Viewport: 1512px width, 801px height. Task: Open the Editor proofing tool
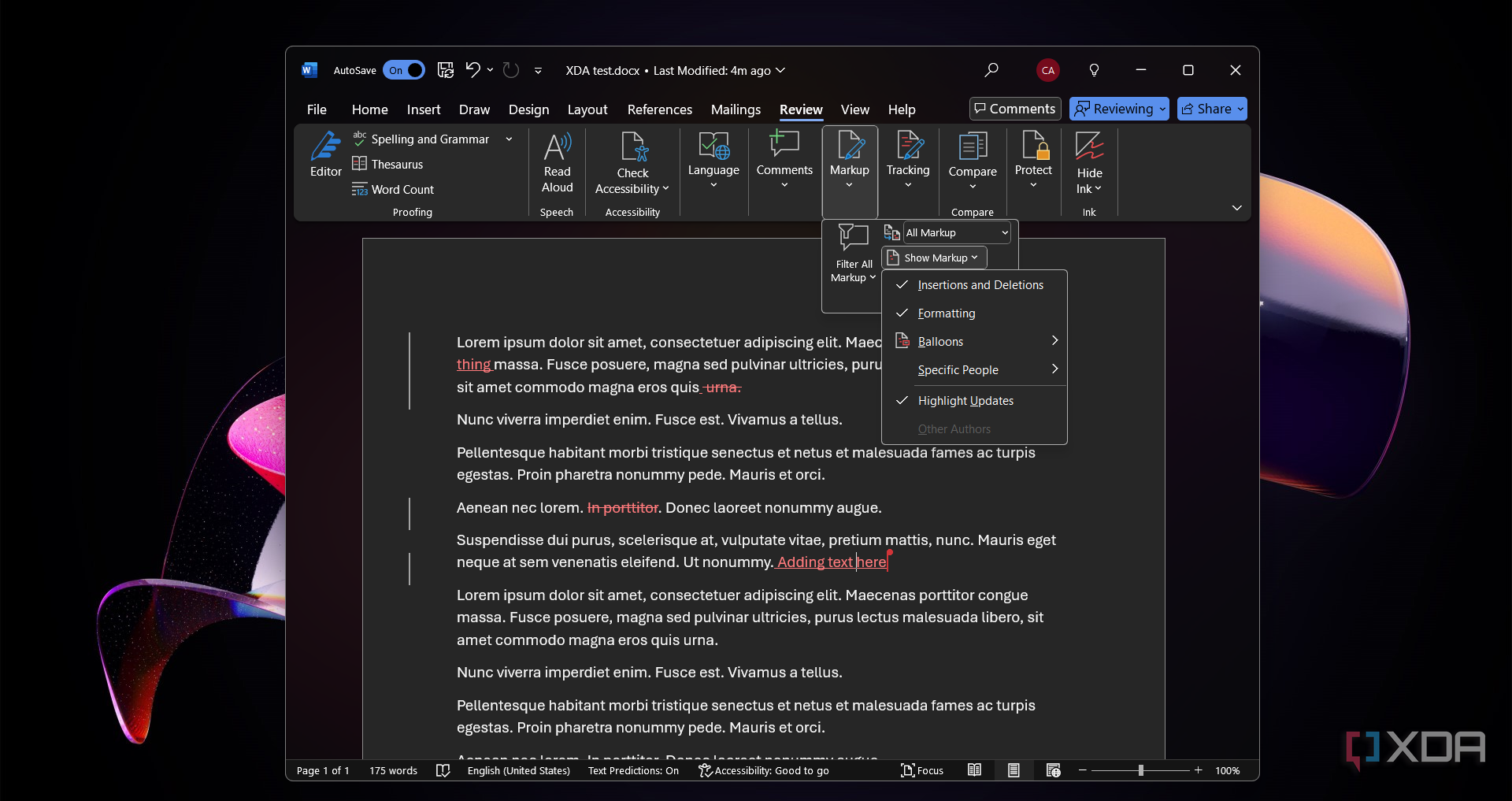(x=325, y=154)
